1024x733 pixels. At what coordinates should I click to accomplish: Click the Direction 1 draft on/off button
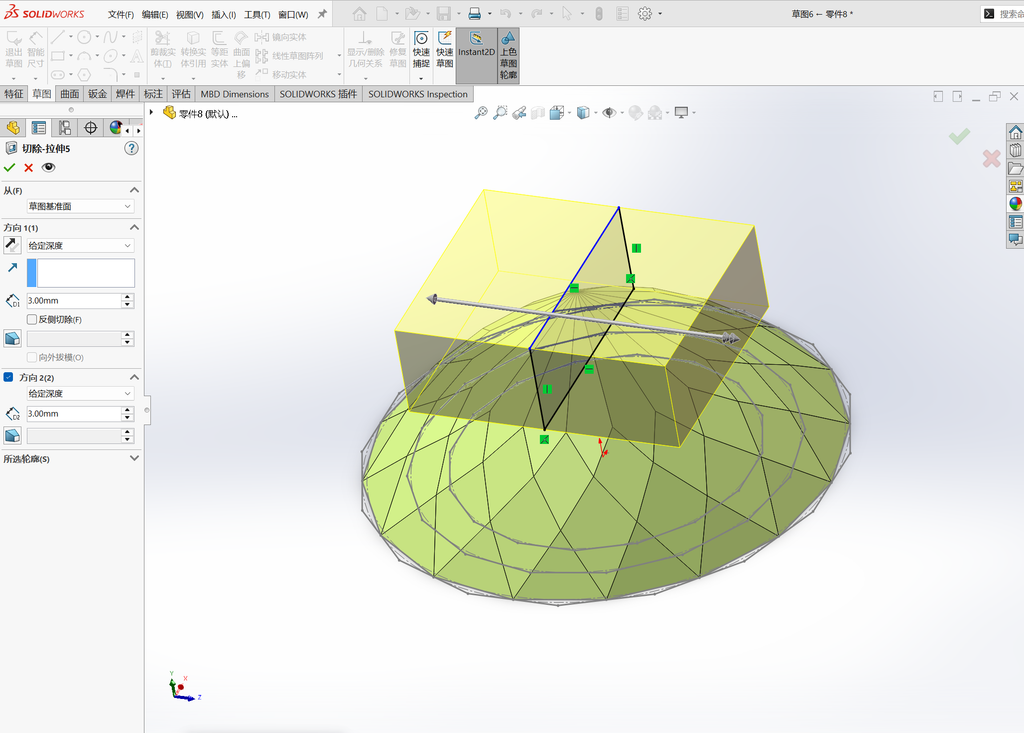tap(12, 338)
